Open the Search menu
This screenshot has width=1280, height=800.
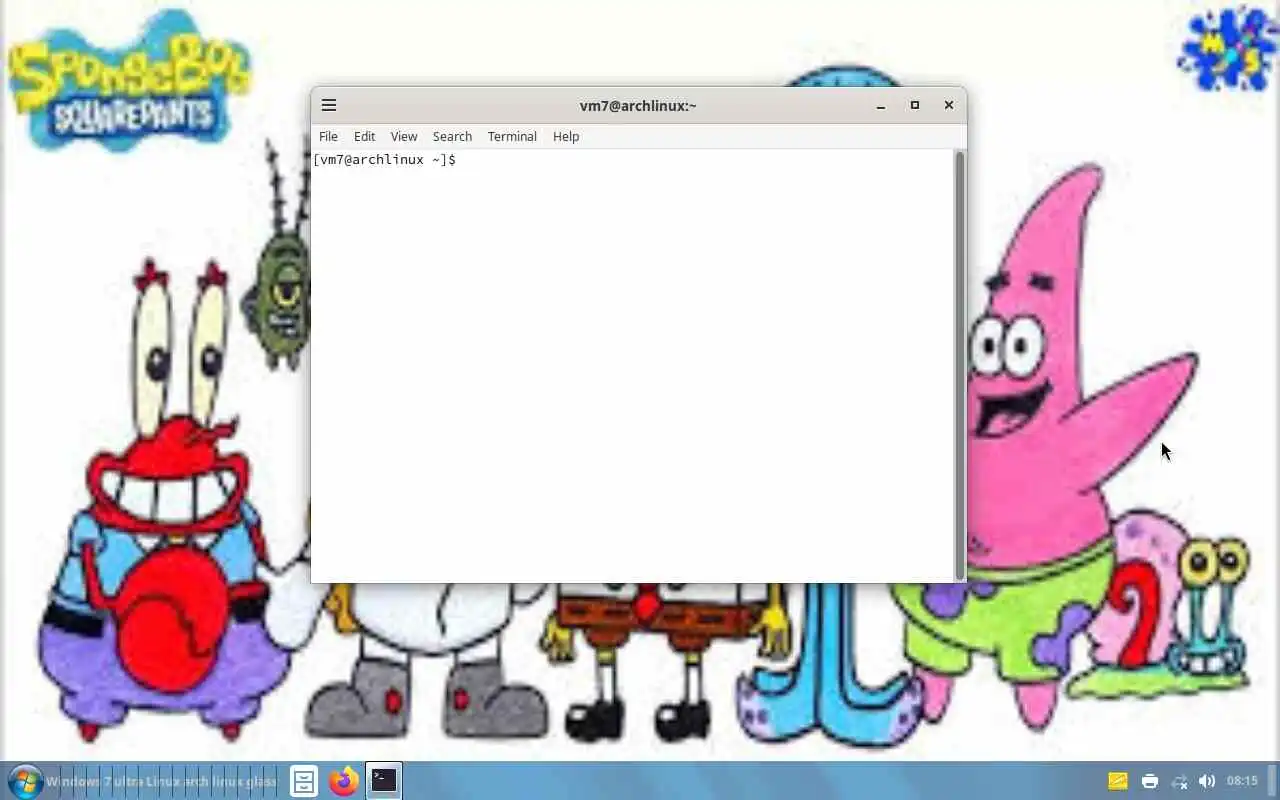coord(452,136)
